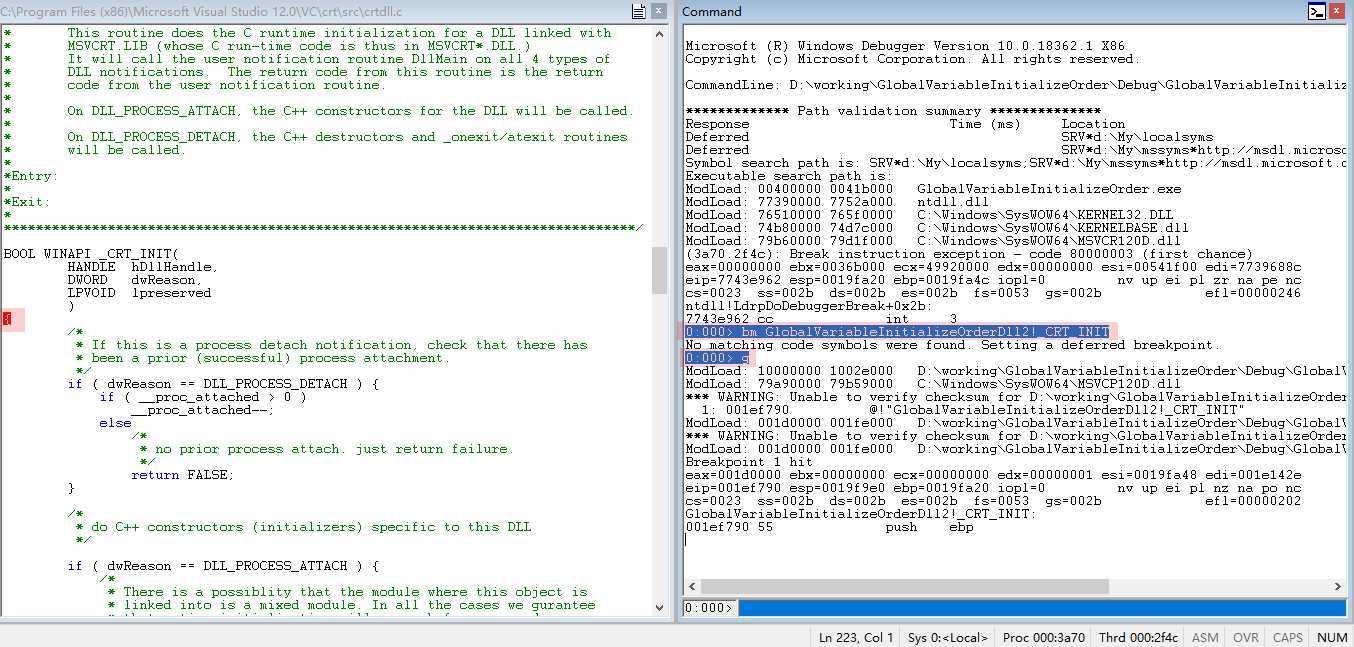1354x647 pixels.
Task: Click 'No matching code symbols were found' message
Action: pos(953,345)
